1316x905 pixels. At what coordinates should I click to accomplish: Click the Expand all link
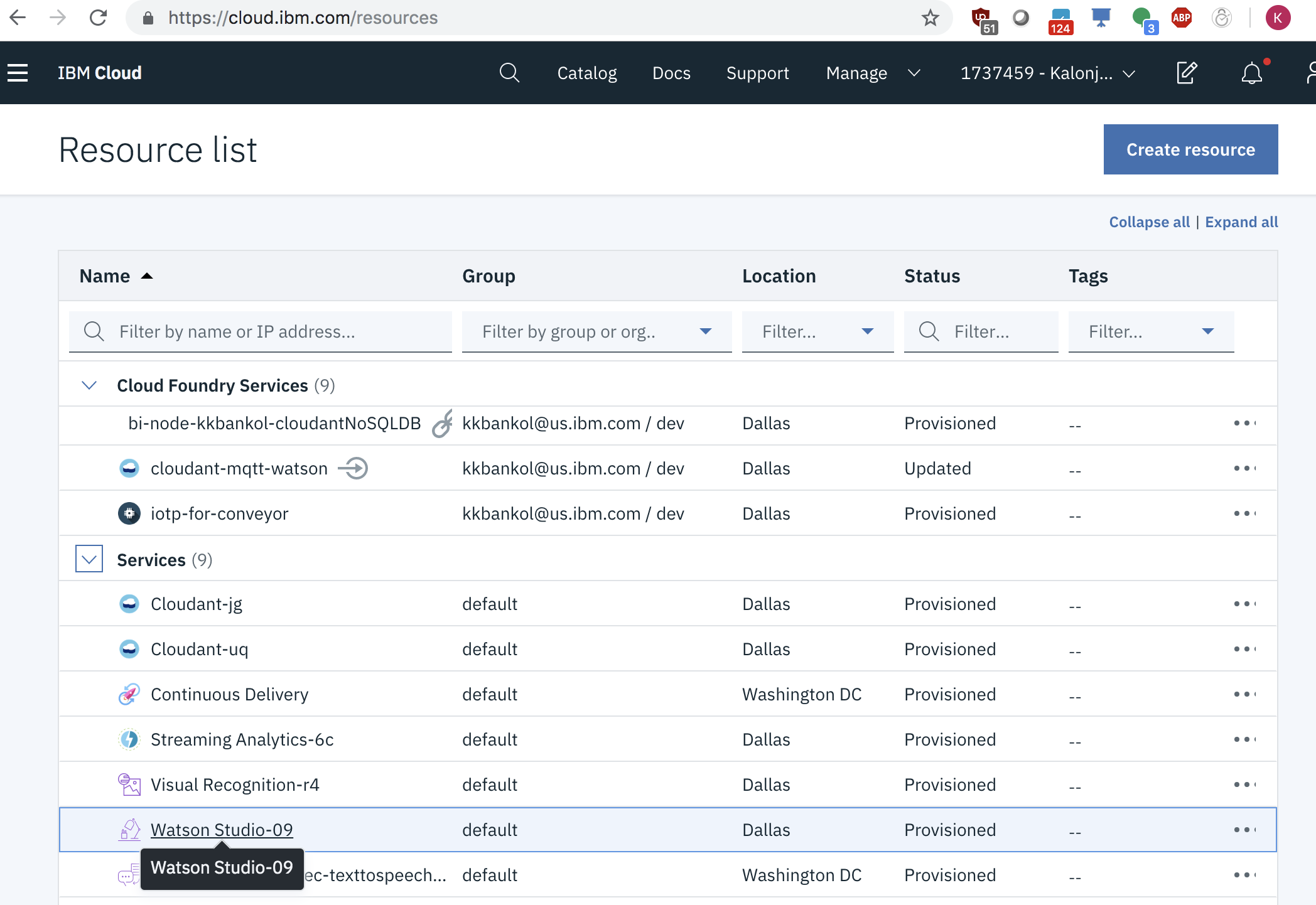point(1241,222)
